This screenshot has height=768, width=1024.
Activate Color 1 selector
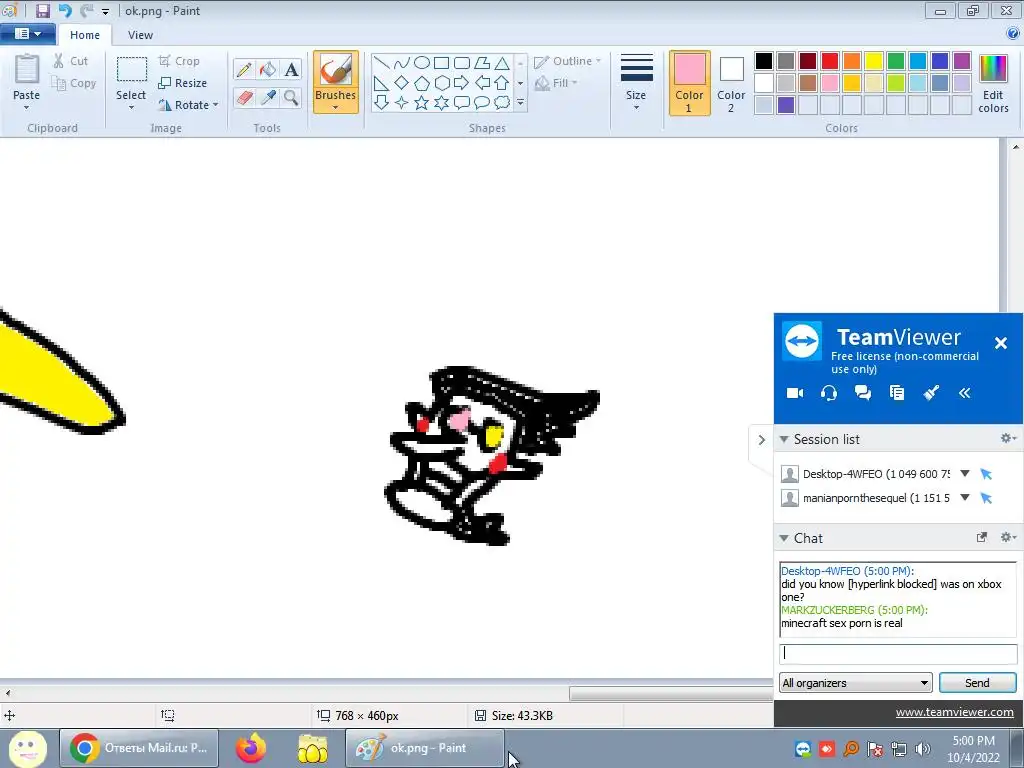coord(690,83)
